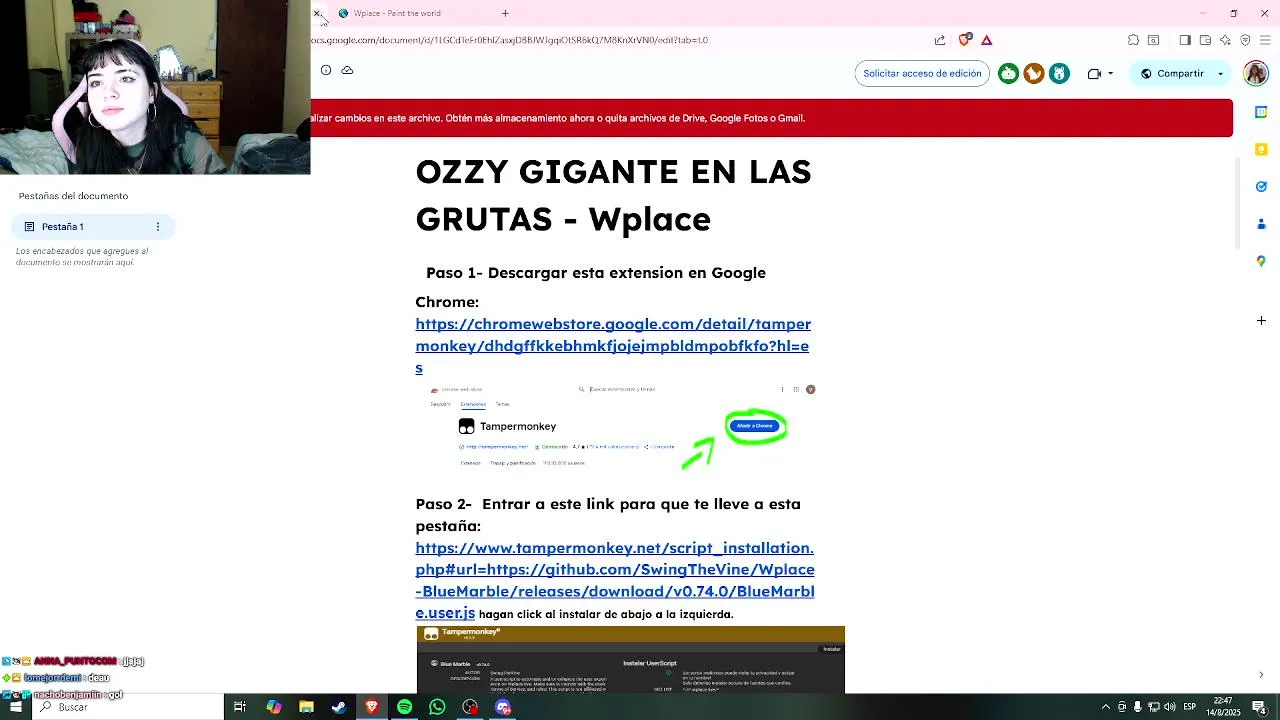Open Task View on the taskbar
The width and height of the screenshot is (1280, 720).
tap(240, 707)
